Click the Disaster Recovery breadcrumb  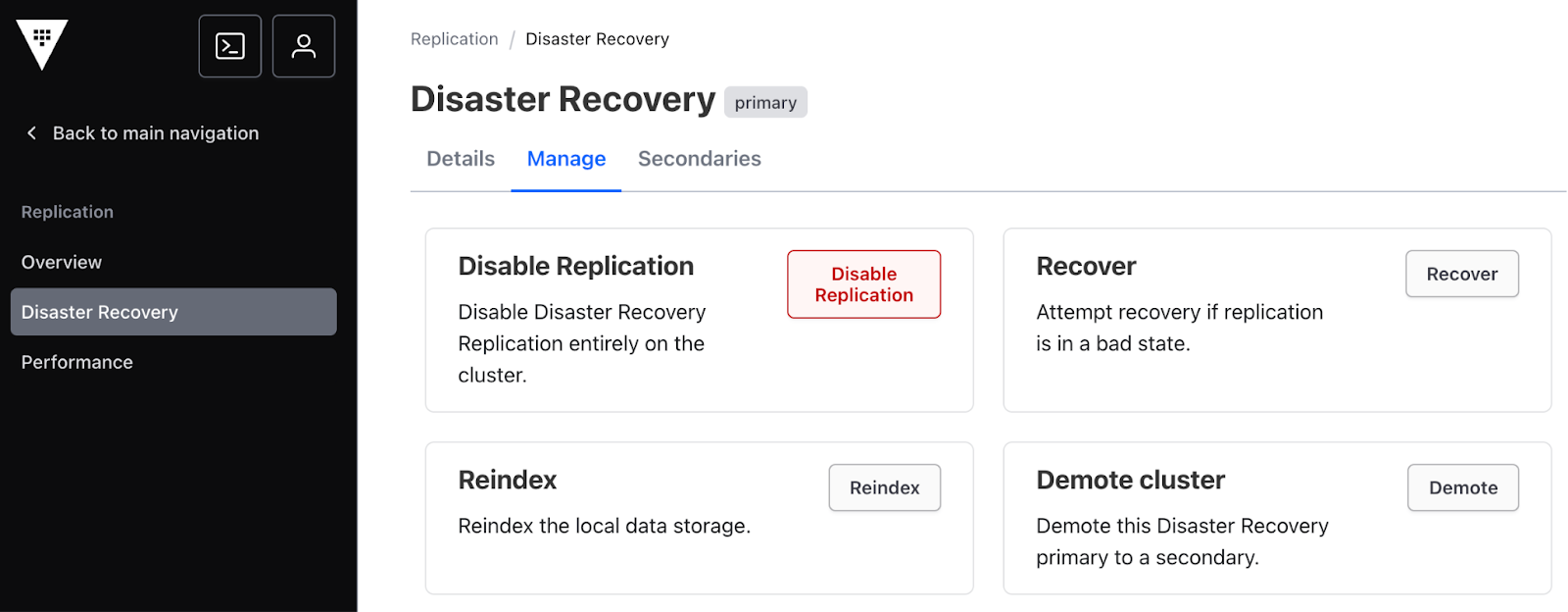597,39
